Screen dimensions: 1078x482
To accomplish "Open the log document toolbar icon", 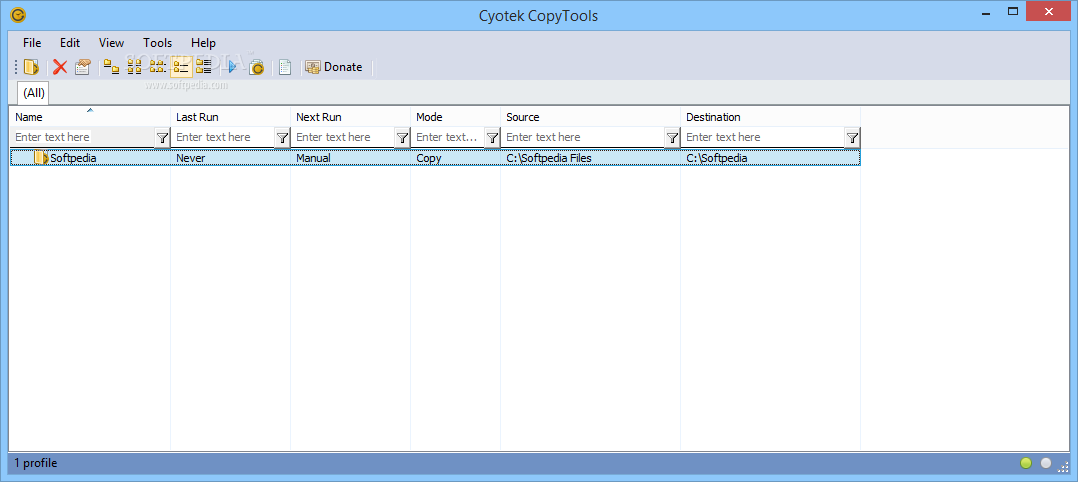I will [285, 67].
